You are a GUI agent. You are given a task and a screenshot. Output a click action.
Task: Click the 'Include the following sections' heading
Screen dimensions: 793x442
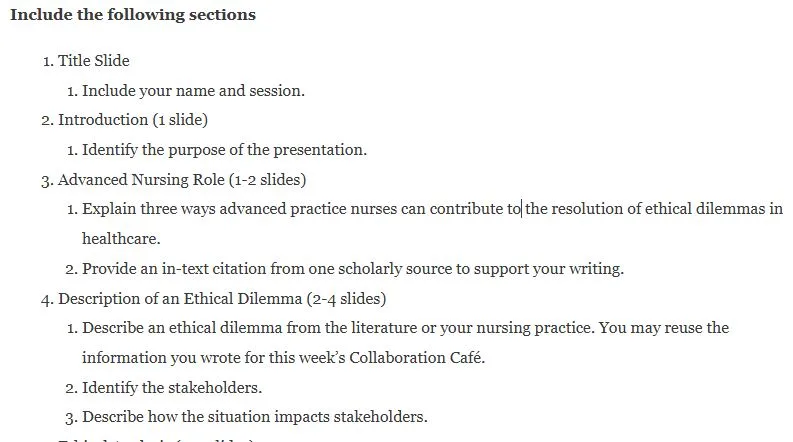click(133, 15)
